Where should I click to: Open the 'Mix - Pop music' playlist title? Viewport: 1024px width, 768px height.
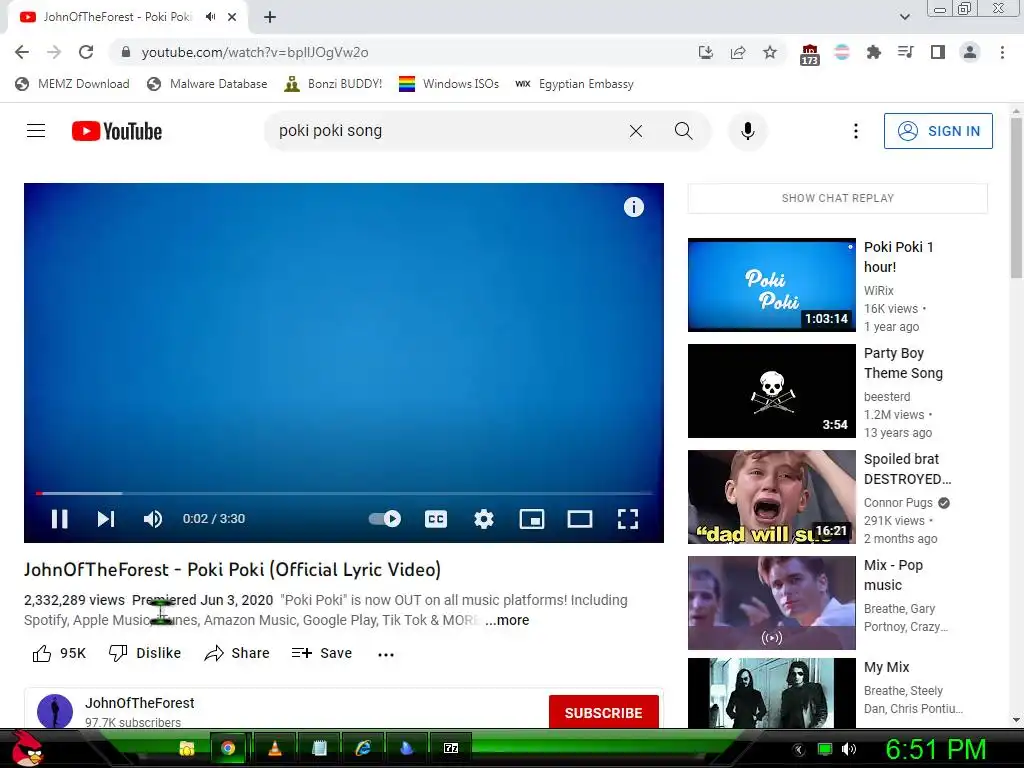tap(893, 575)
